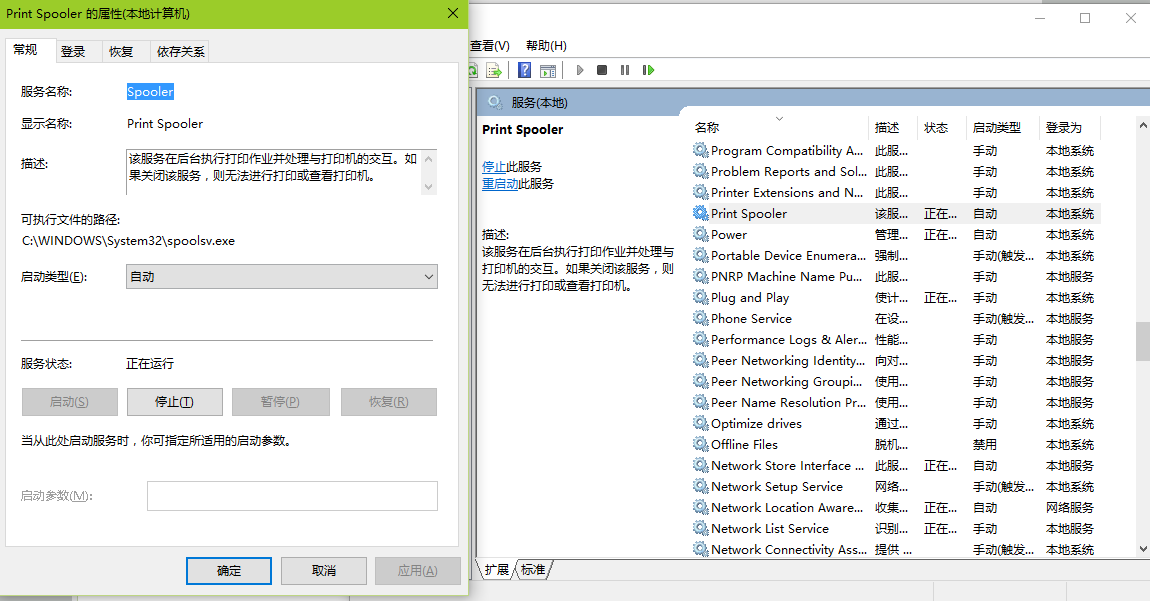Click the 暂停(P) button
Image resolution: width=1150 pixels, height=601 pixels.
point(281,402)
